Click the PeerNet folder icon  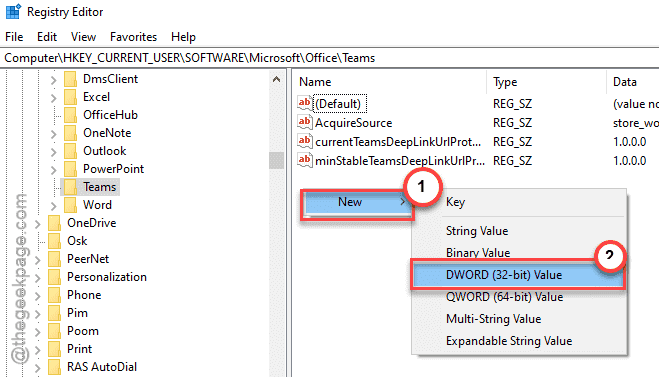55,259
